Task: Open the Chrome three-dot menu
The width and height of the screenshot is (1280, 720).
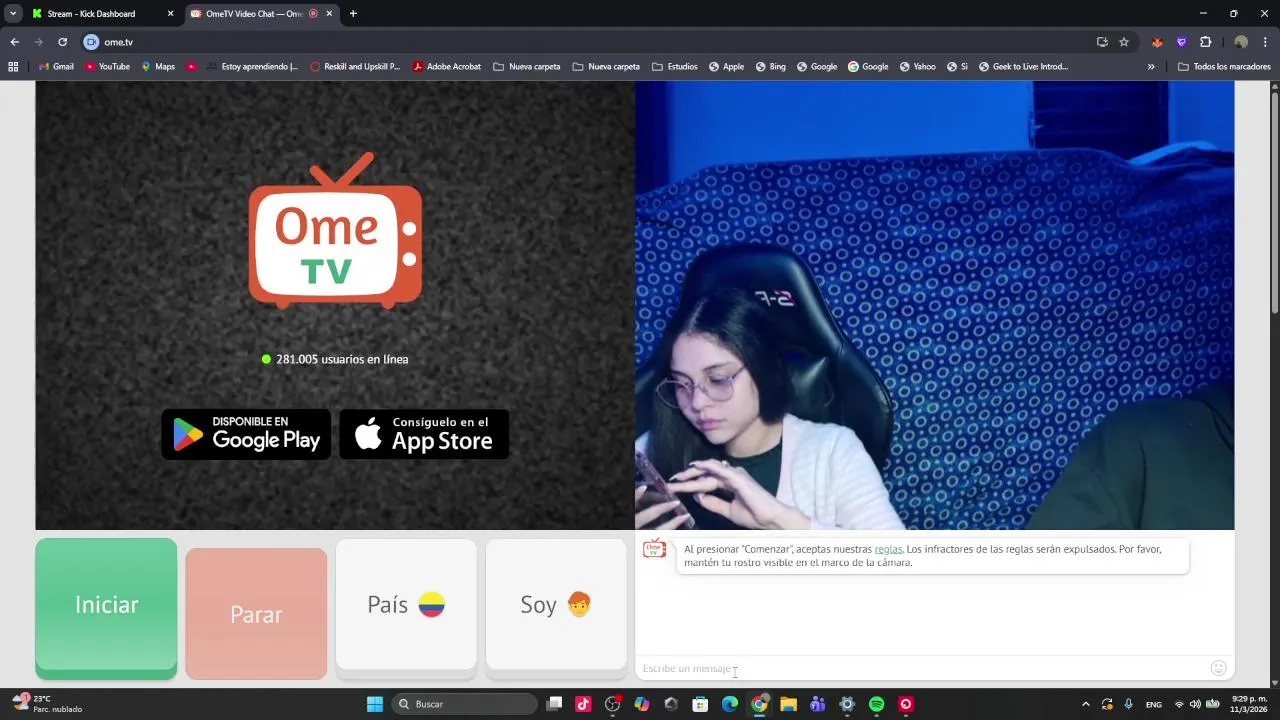Action: (x=1266, y=42)
